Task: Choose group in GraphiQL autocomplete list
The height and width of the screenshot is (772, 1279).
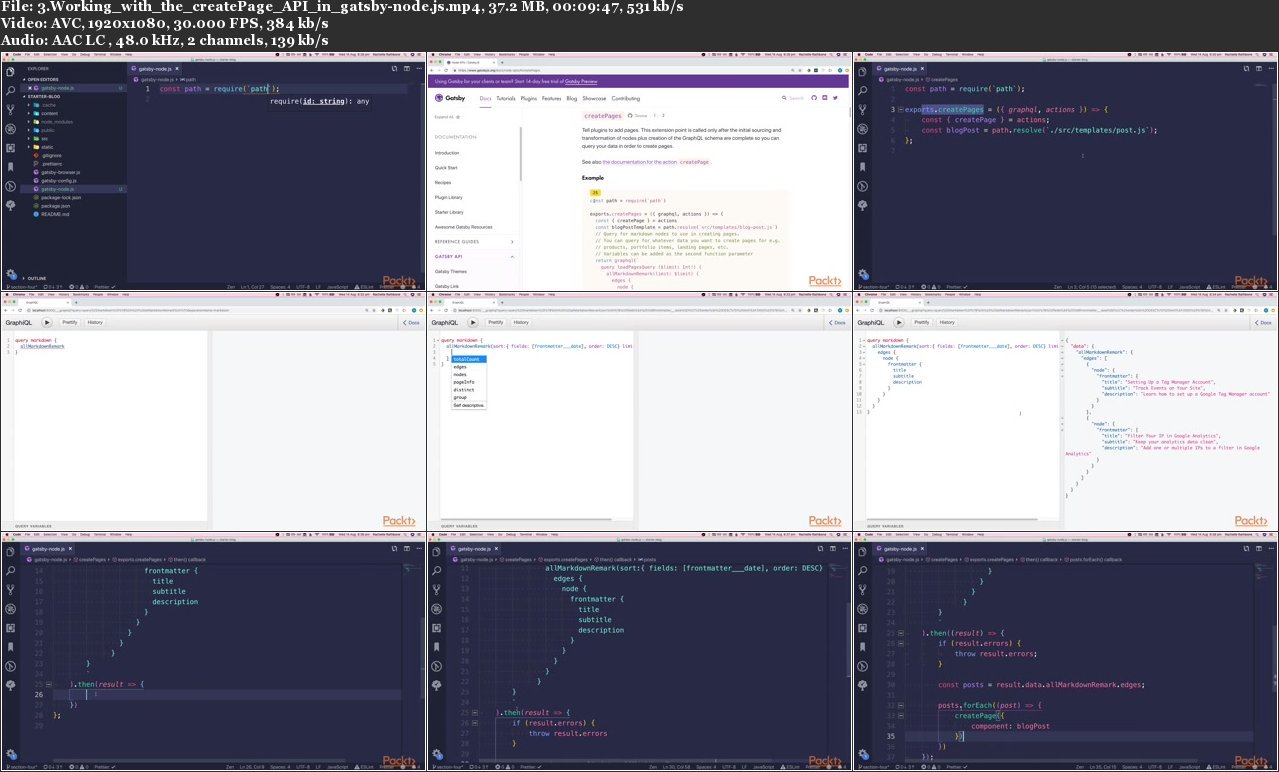Action: click(468, 397)
